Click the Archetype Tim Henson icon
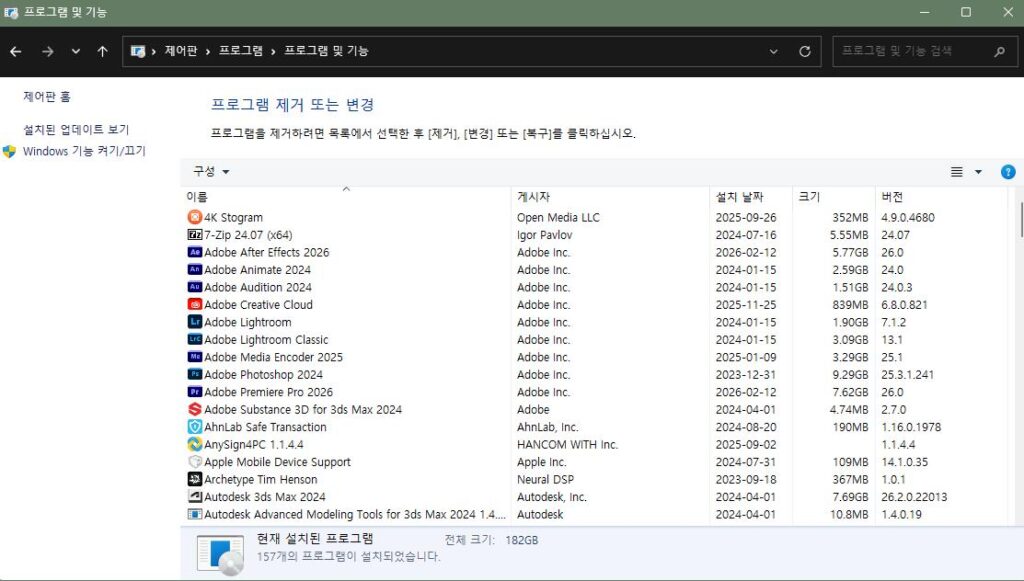 point(195,479)
